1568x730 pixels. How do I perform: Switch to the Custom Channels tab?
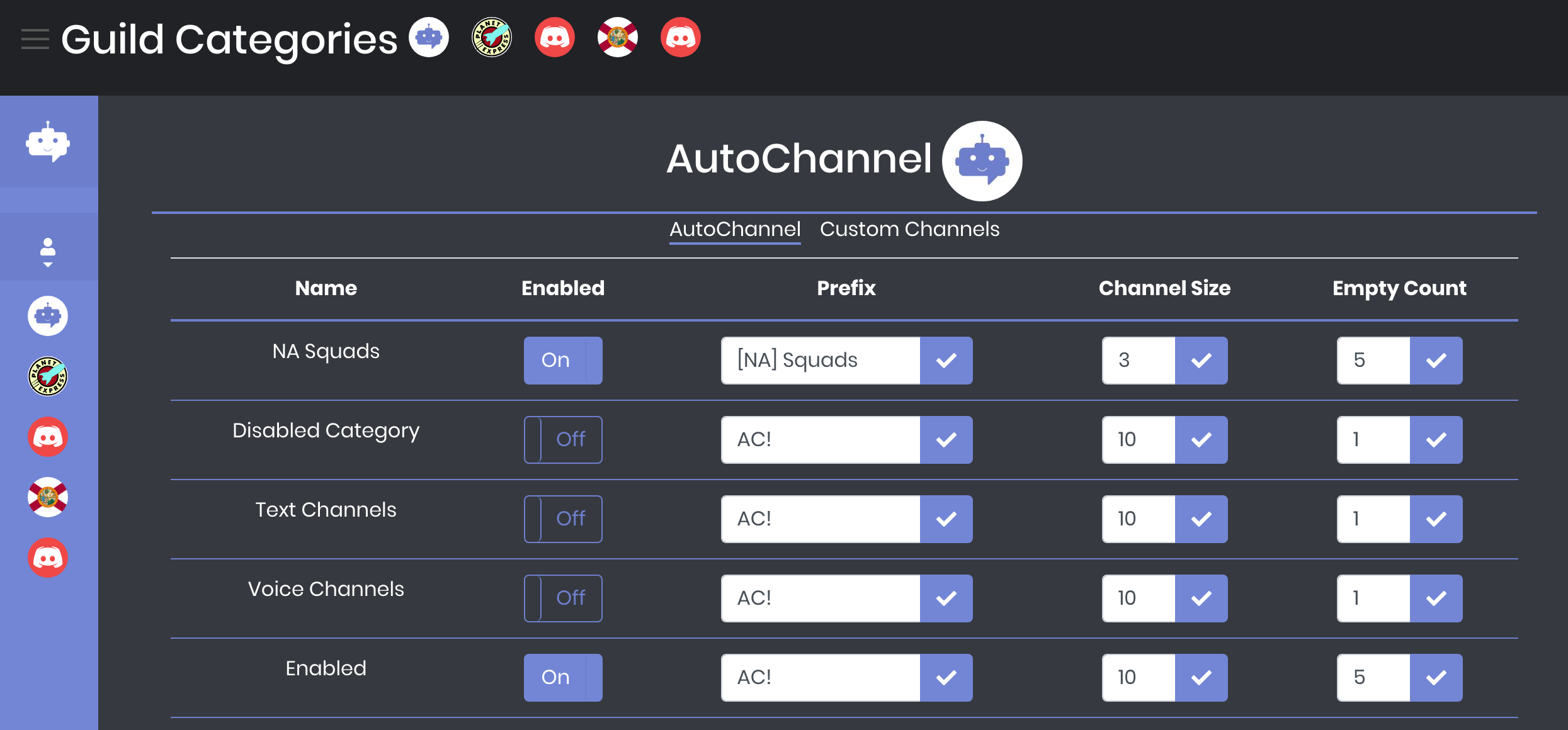coord(909,229)
